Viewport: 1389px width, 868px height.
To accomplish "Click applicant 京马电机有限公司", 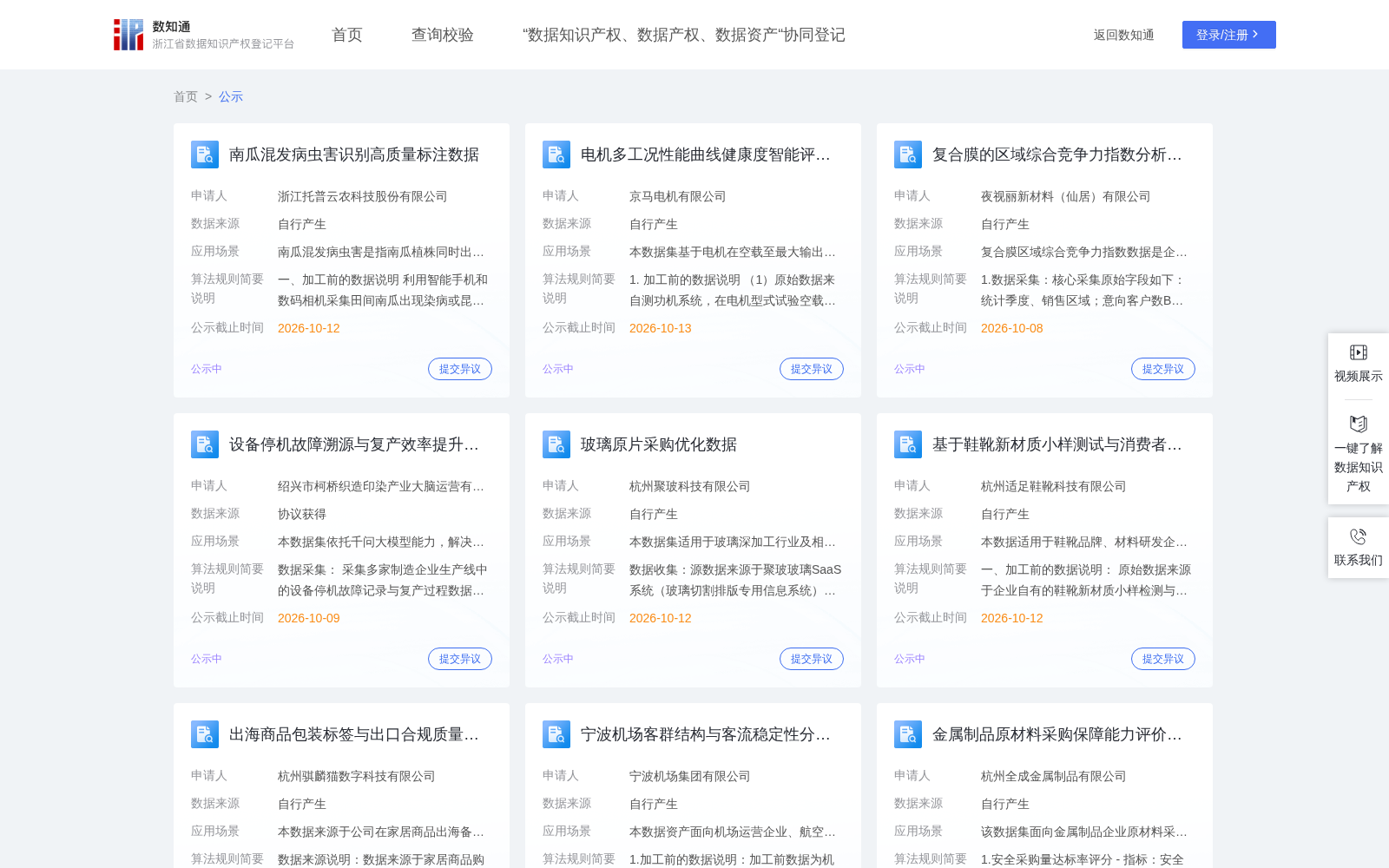I will tap(678, 196).
